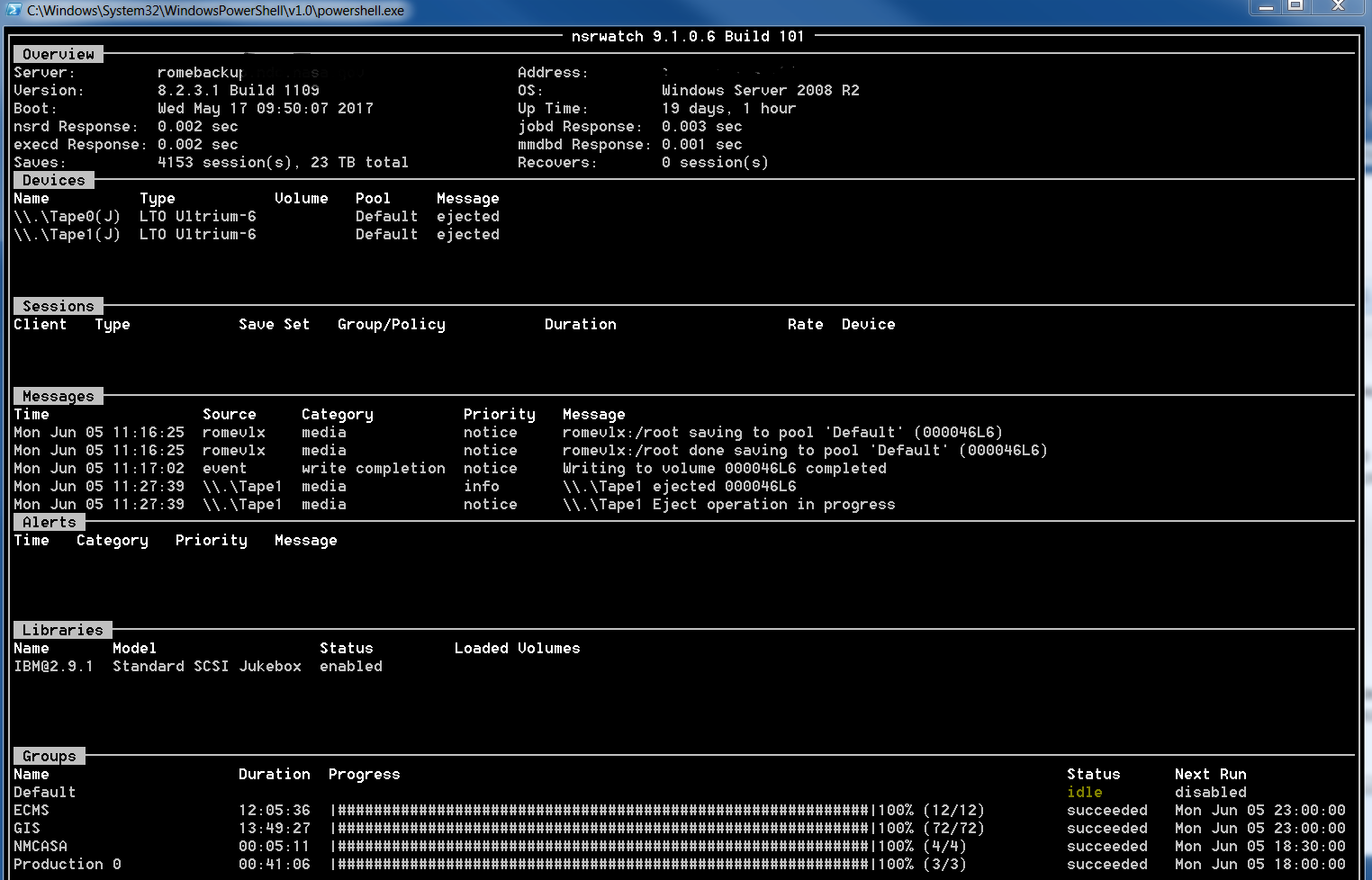The image size is (1372, 880).
Task: Minimize the PowerShell window
Action: (1266, 7)
